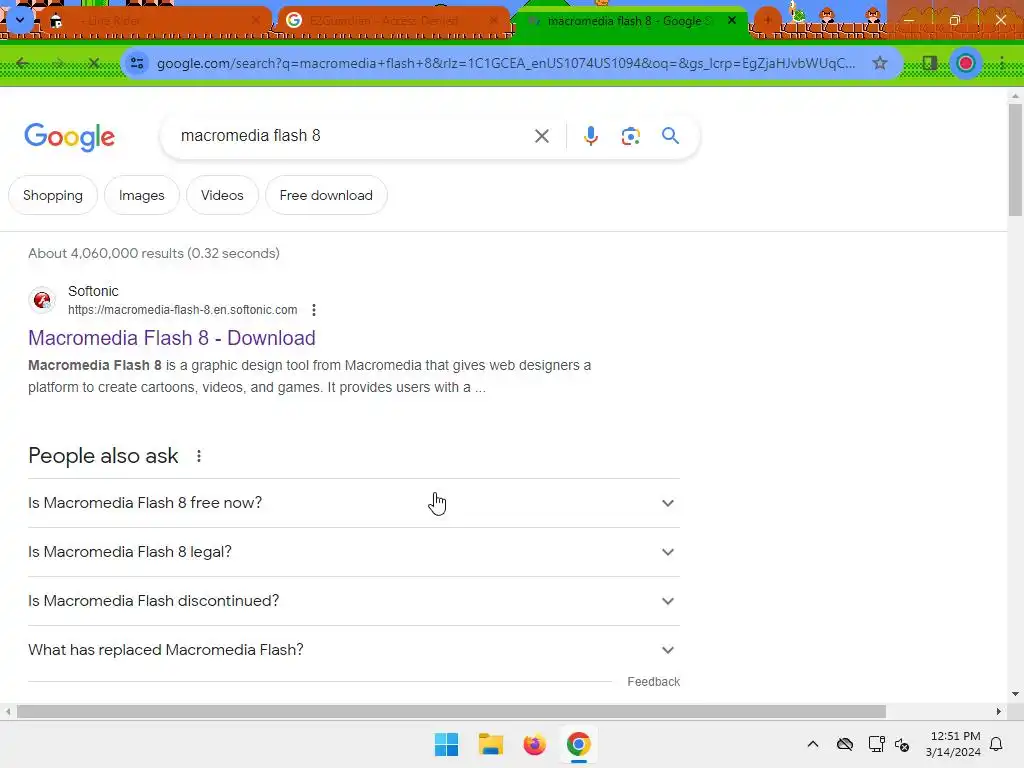Clear the search query with X
The width and height of the screenshot is (1024, 768).
tap(541, 136)
